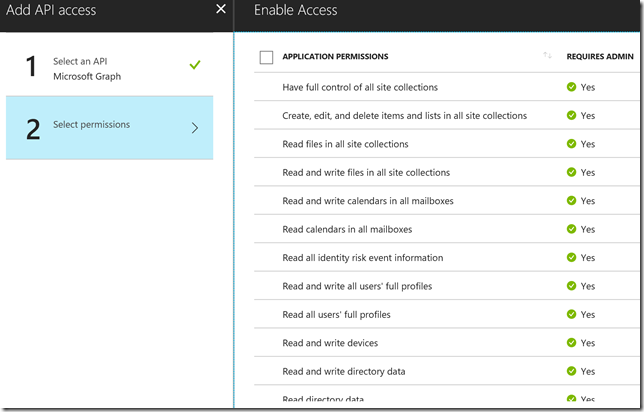Click green Yes icon for Read all users' full profiles
This screenshot has height=412, width=644.
tap(571, 314)
